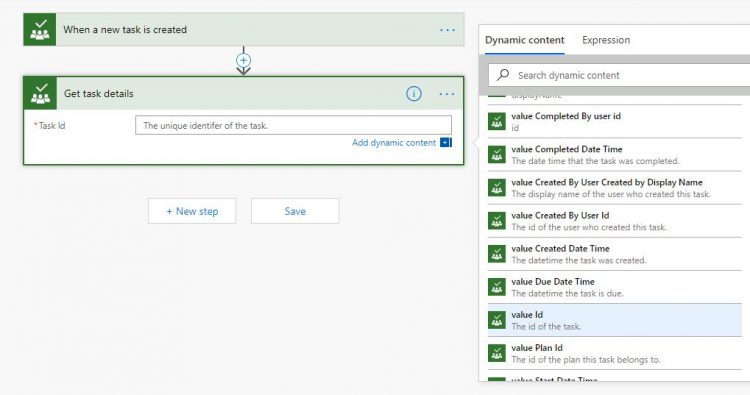Click 'The date time that the task was completed.'

(596, 161)
